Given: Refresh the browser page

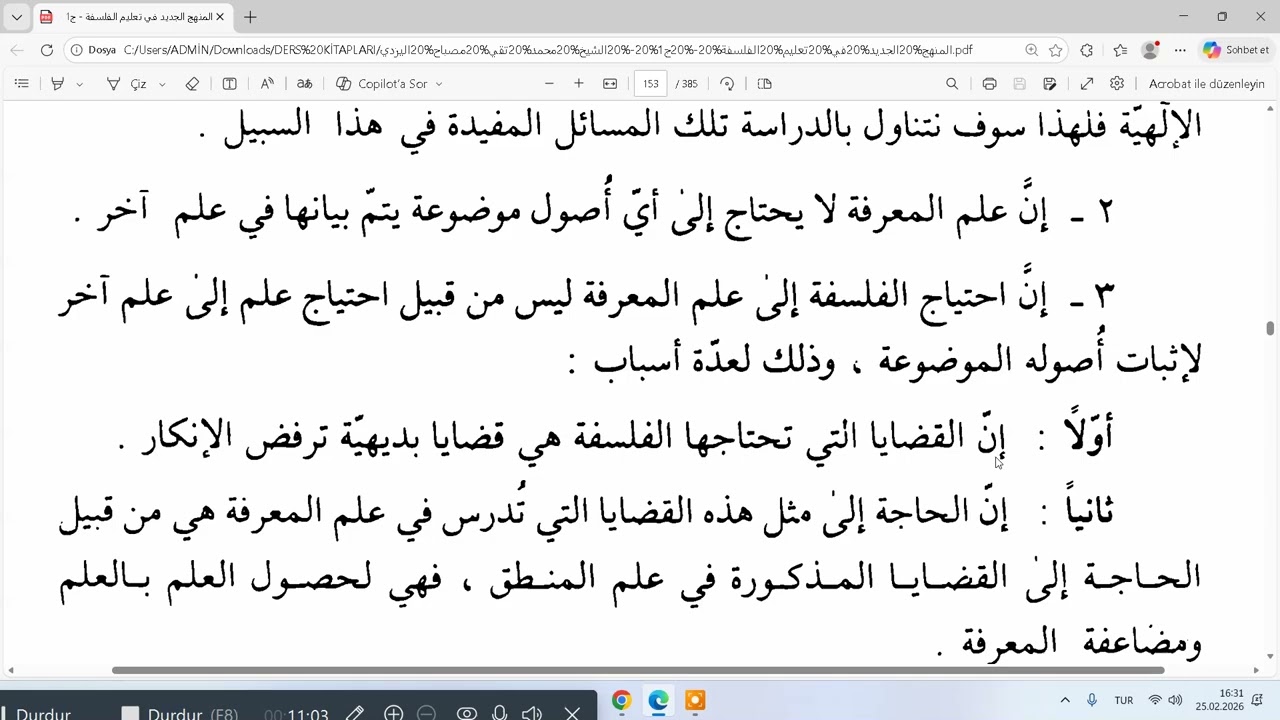Looking at the screenshot, I should (47, 50).
